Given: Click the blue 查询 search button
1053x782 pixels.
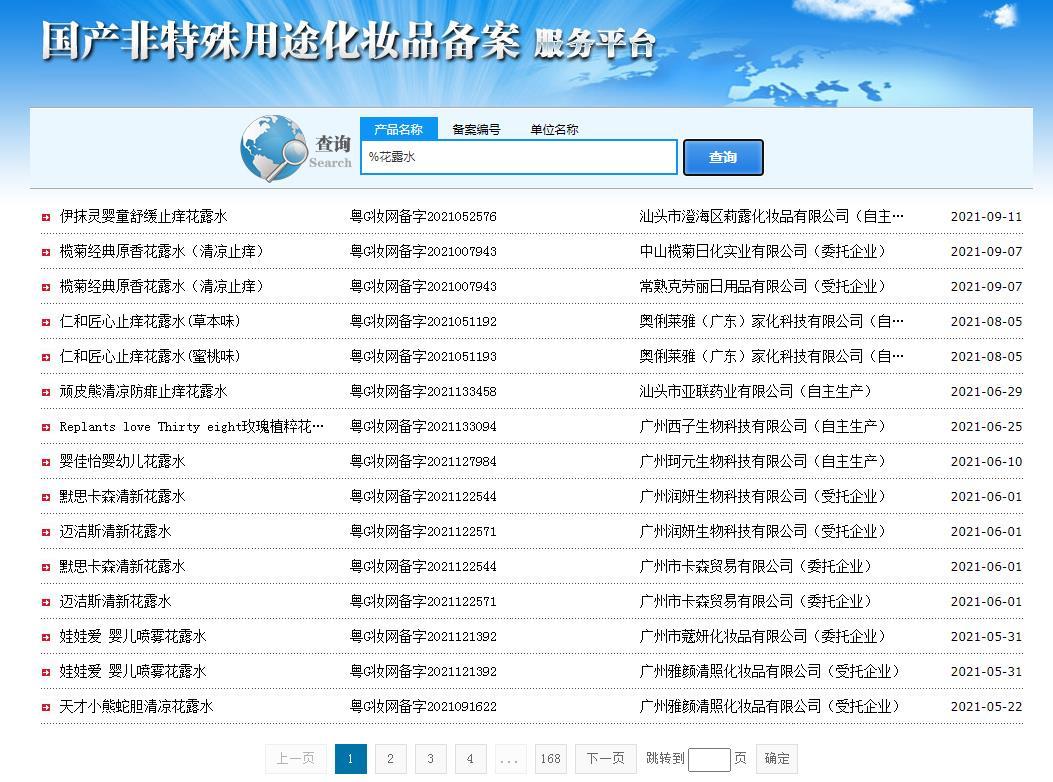Looking at the screenshot, I should pyautogui.click(x=723, y=157).
